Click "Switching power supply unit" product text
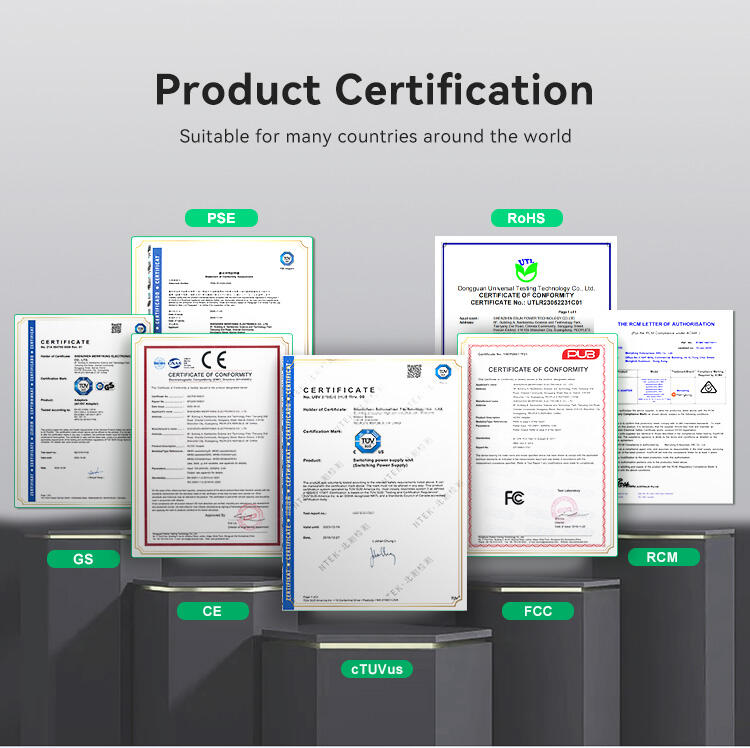This screenshot has width=750, height=748. click(383, 460)
